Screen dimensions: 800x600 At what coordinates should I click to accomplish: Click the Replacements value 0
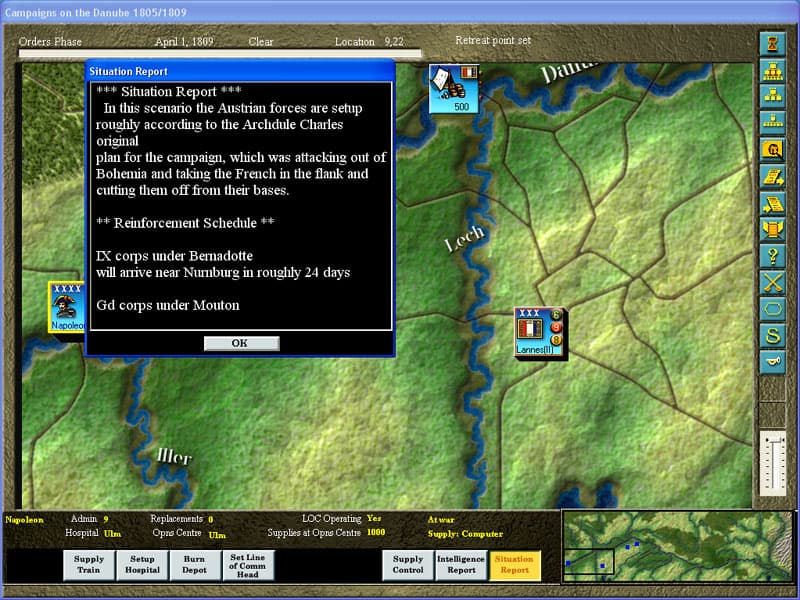point(210,519)
